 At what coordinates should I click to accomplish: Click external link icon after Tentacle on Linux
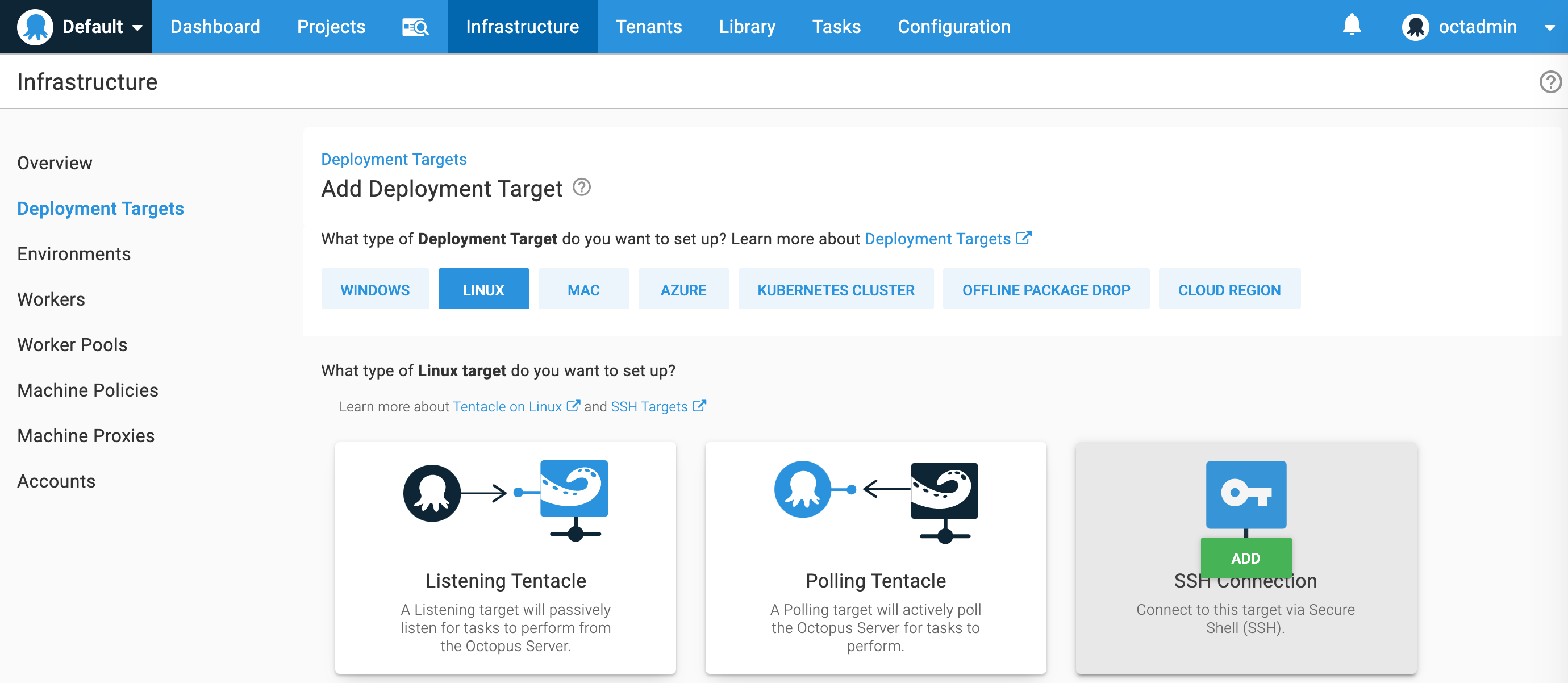click(x=573, y=406)
